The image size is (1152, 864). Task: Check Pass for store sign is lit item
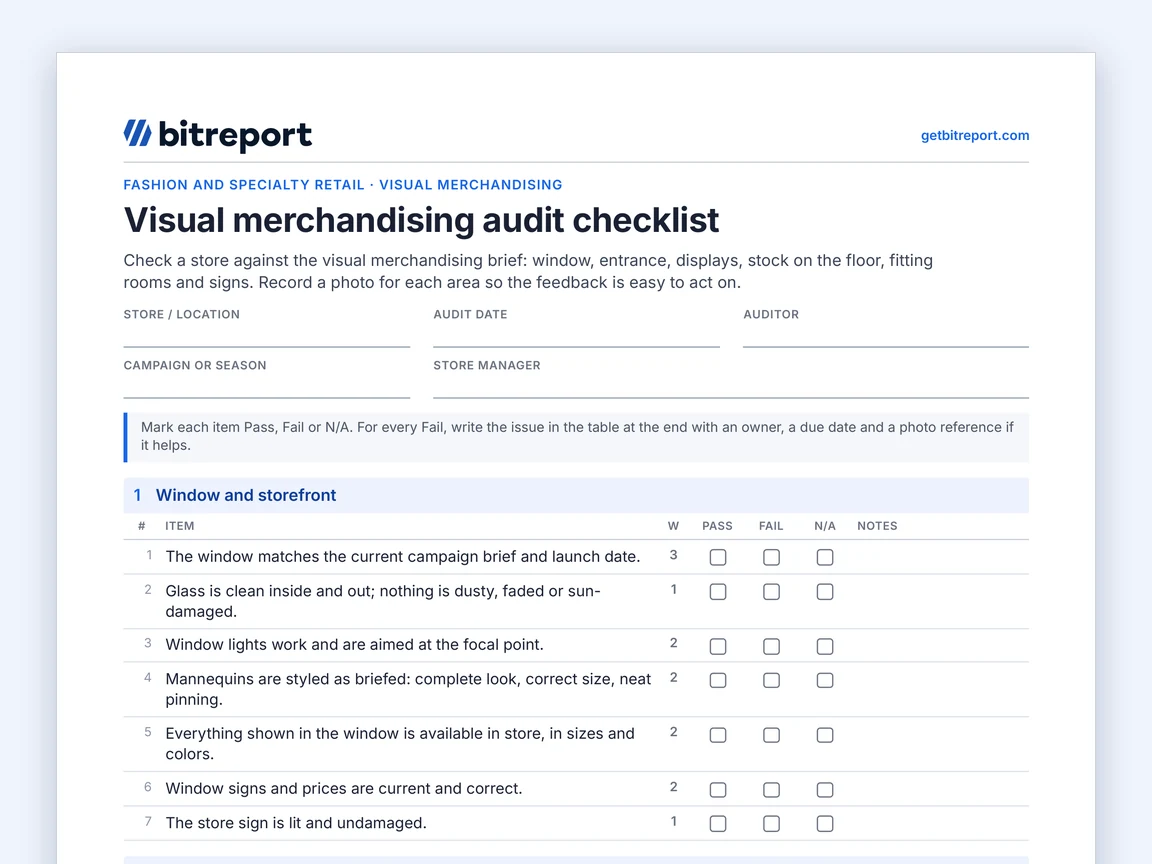pos(718,824)
